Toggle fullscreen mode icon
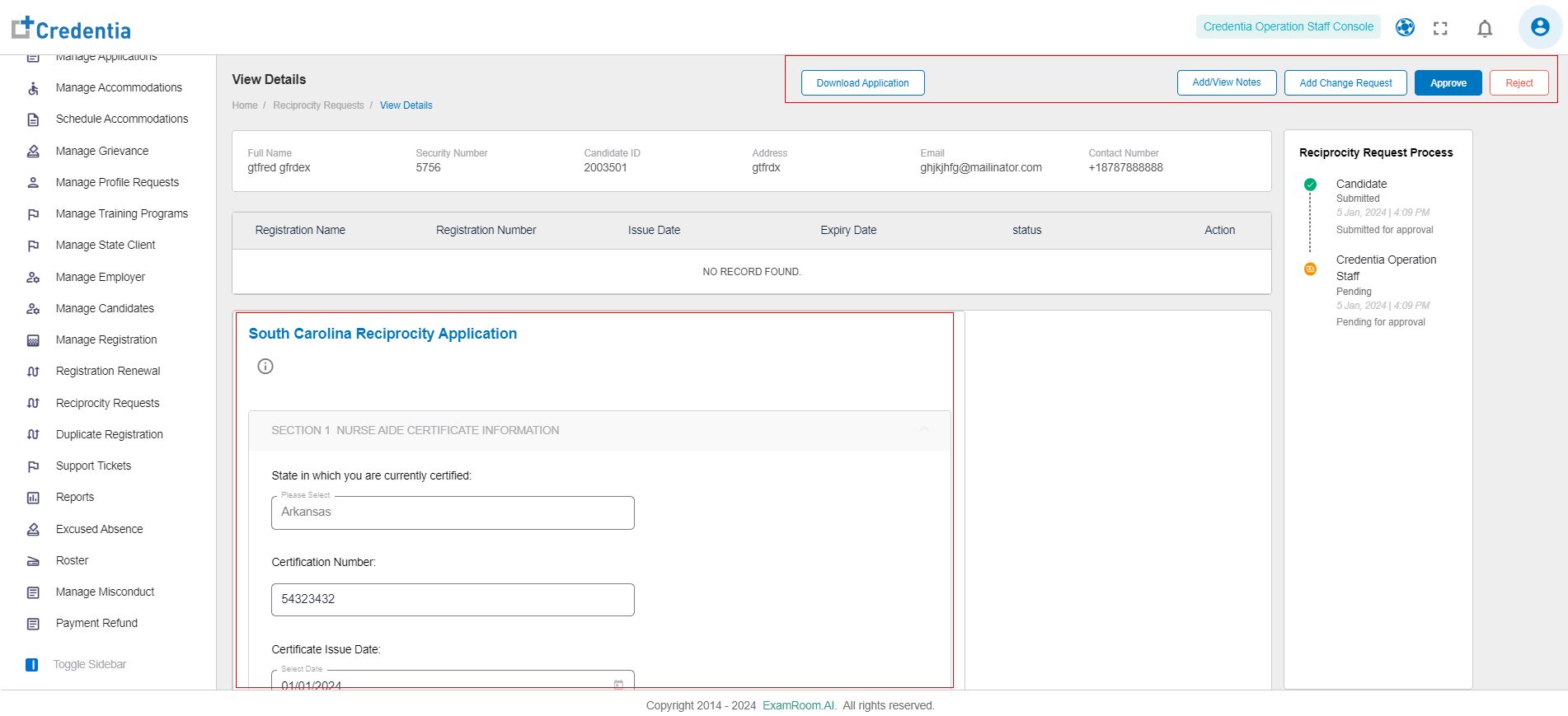The height and width of the screenshot is (716, 1568). [x=1440, y=28]
